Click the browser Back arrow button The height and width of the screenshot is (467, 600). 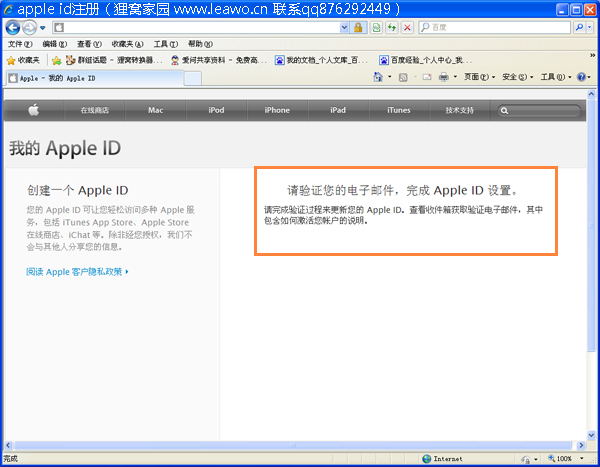pyautogui.click(x=13, y=28)
